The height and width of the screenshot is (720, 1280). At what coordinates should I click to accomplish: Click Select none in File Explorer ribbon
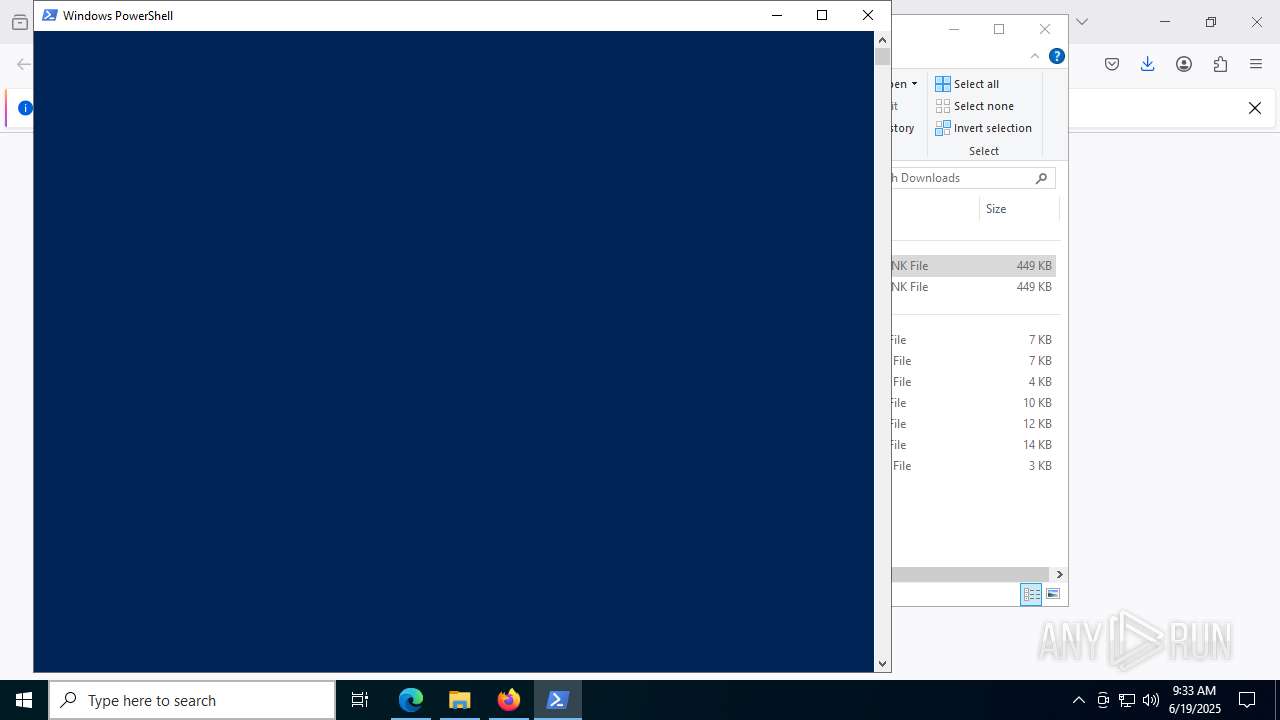tap(975, 106)
